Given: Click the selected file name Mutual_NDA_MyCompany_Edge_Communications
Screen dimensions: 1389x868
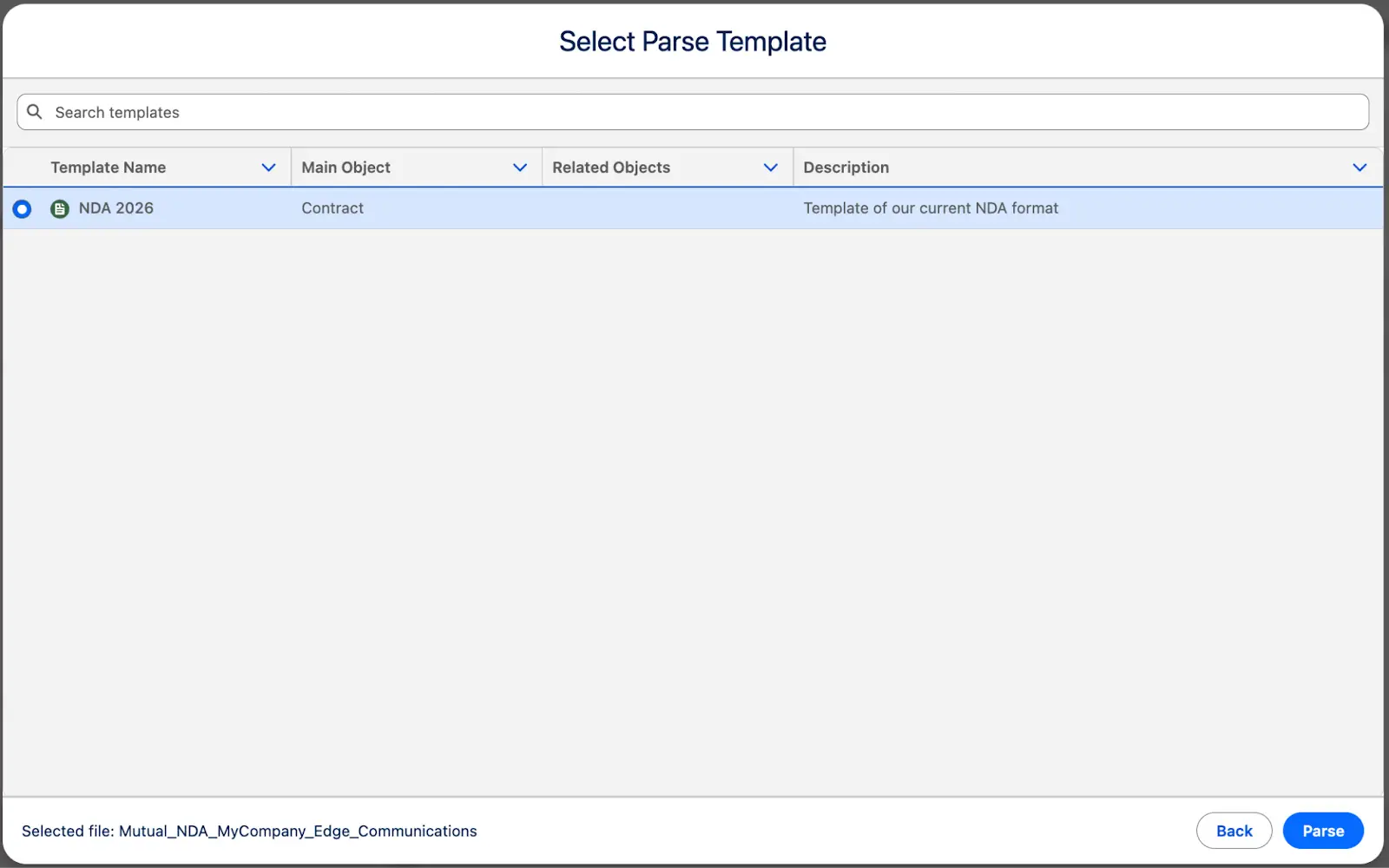Looking at the screenshot, I should point(298,832).
